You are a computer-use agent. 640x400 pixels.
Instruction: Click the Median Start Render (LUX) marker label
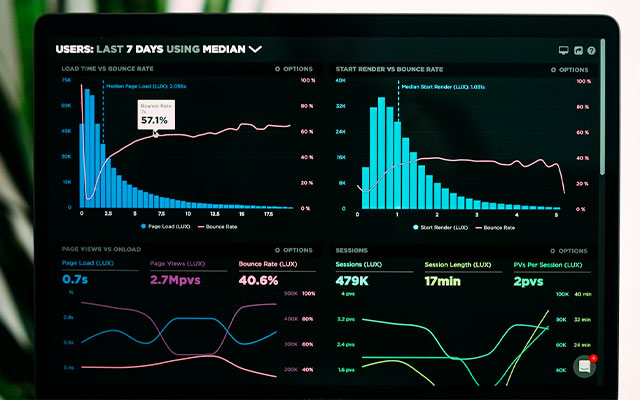point(443,87)
